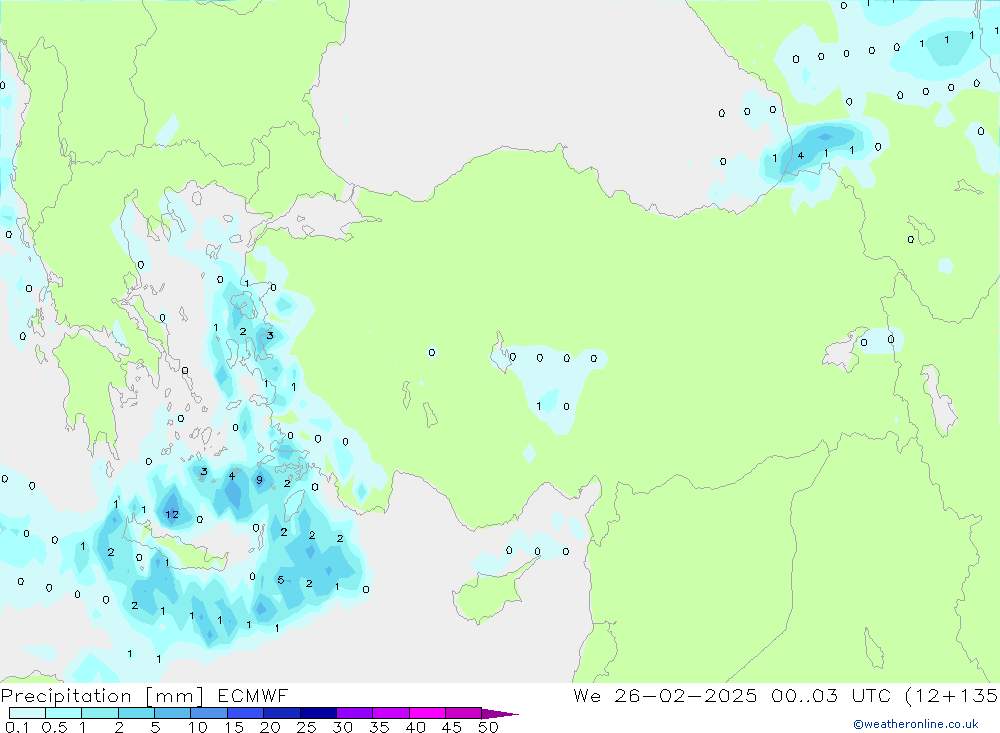This screenshot has width=1000, height=733.
Task: Click the 9 mm value in the Aegean
Action: pyautogui.click(x=259, y=481)
